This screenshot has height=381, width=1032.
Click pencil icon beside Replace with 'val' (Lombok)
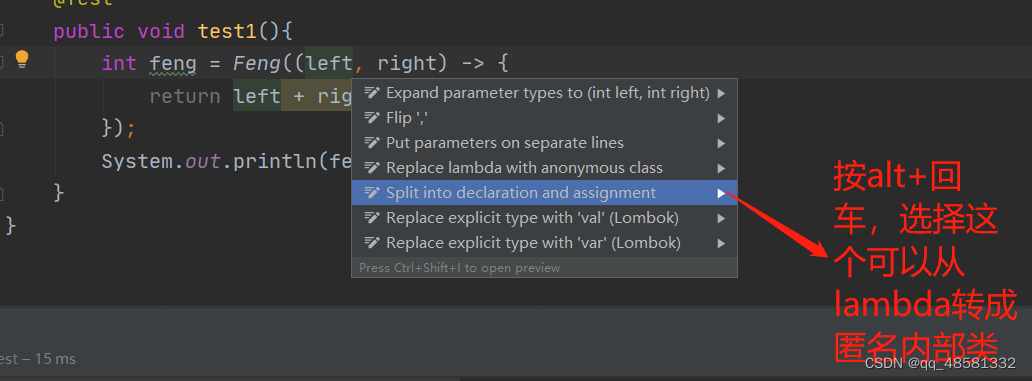(373, 218)
